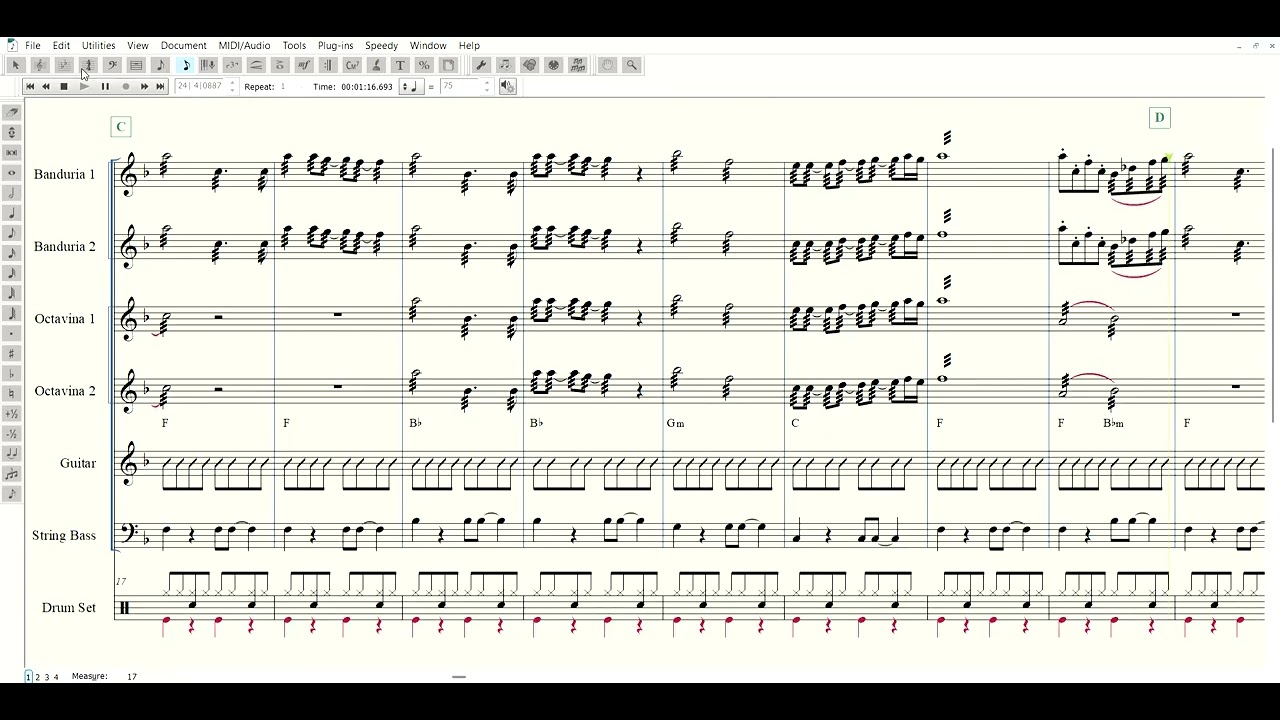Select the Zoom magnifier tool
Screen dimensions: 1280x720
click(x=632, y=65)
